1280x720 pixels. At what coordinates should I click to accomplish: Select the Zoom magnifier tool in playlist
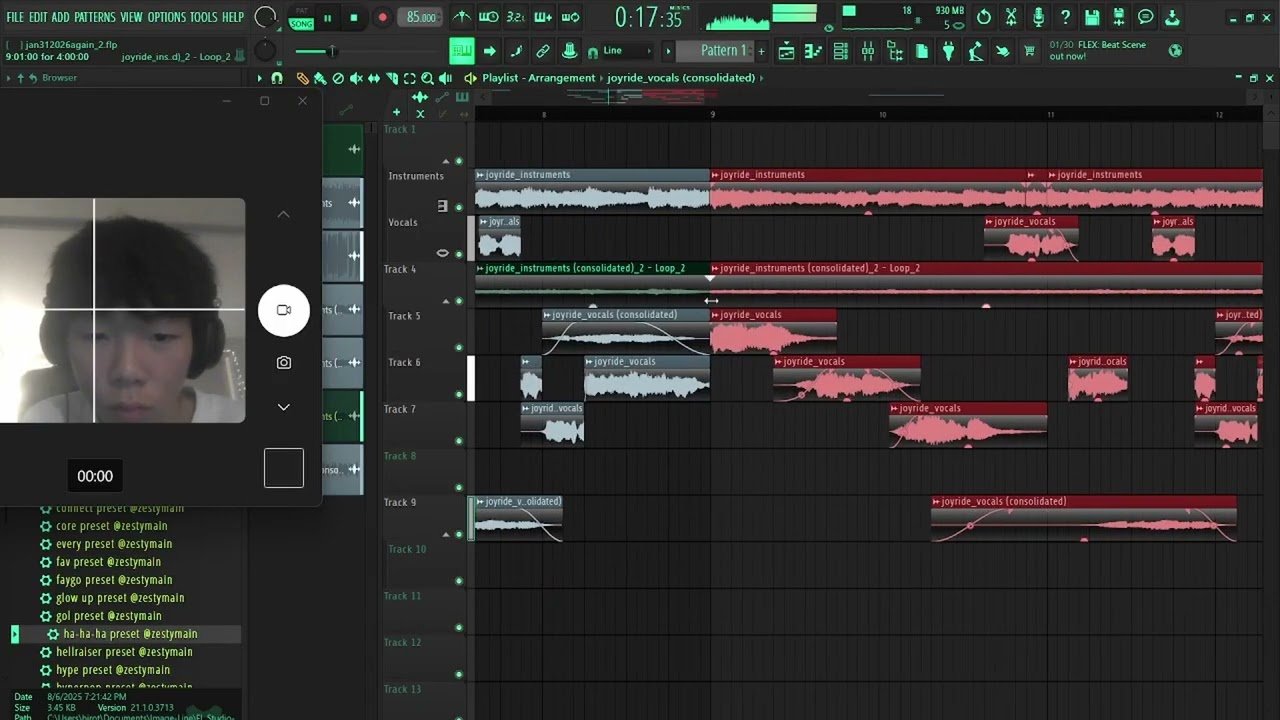(427, 78)
